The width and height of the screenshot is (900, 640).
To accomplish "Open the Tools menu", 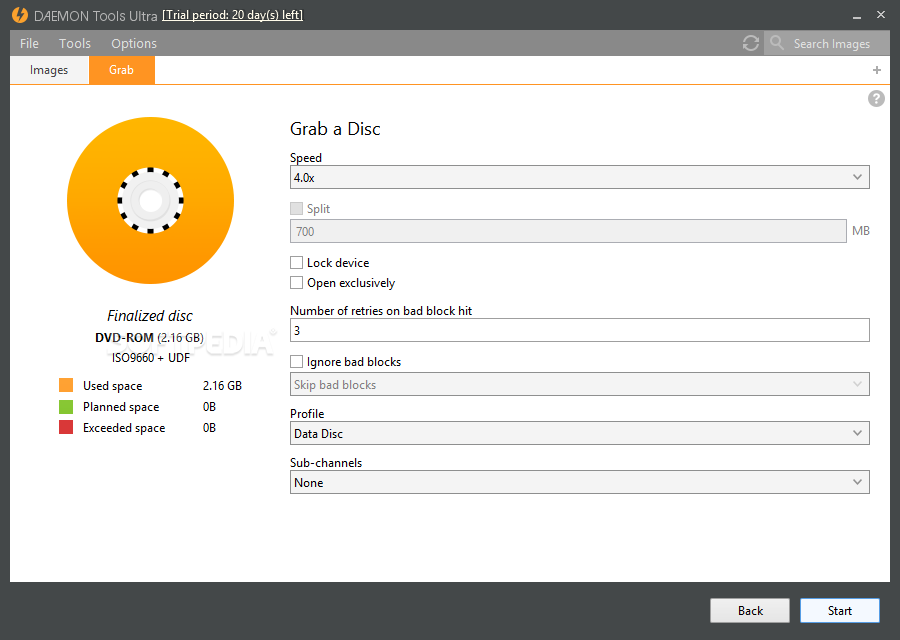I will (x=75, y=44).
